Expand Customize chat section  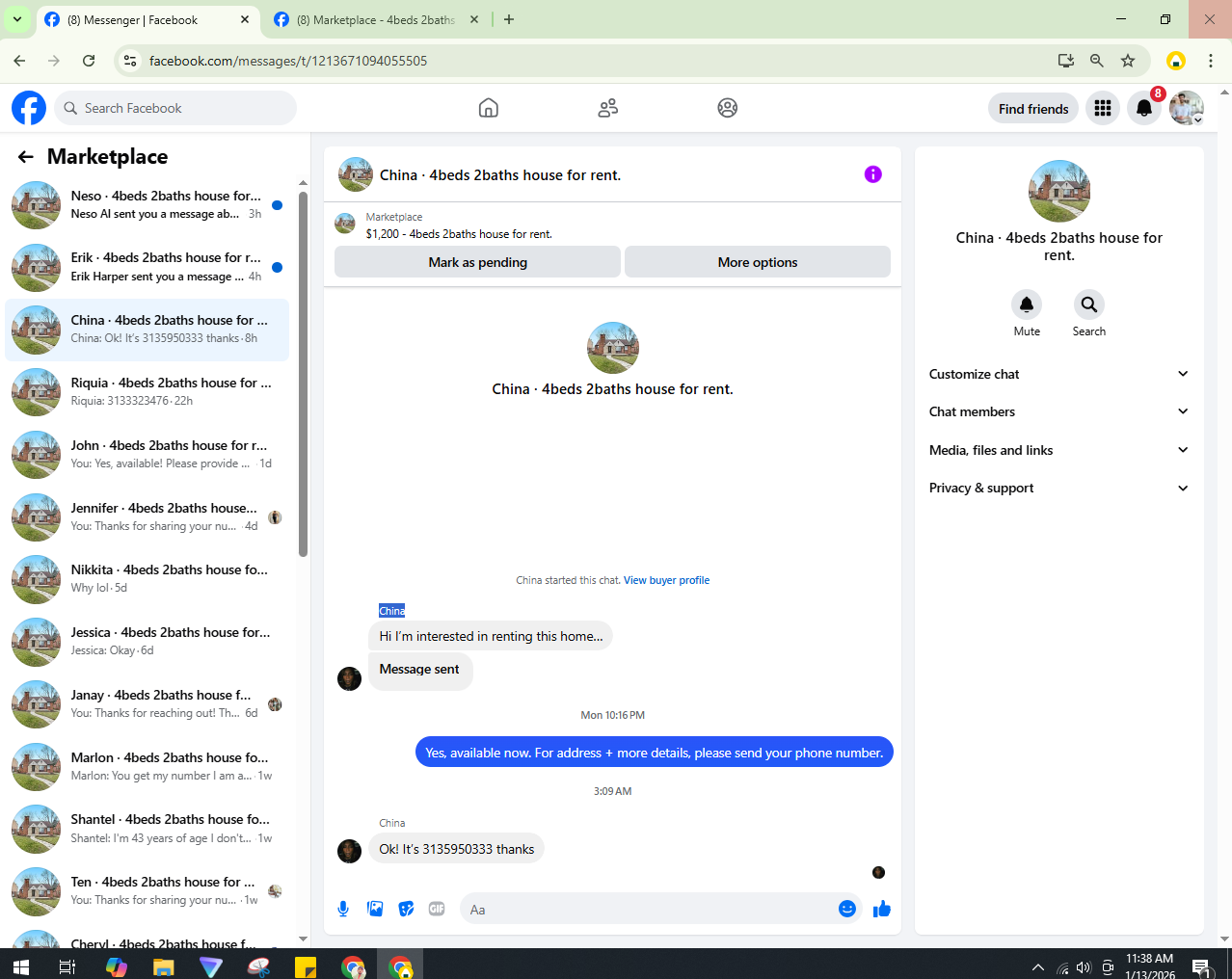[x=1058, y=374]
